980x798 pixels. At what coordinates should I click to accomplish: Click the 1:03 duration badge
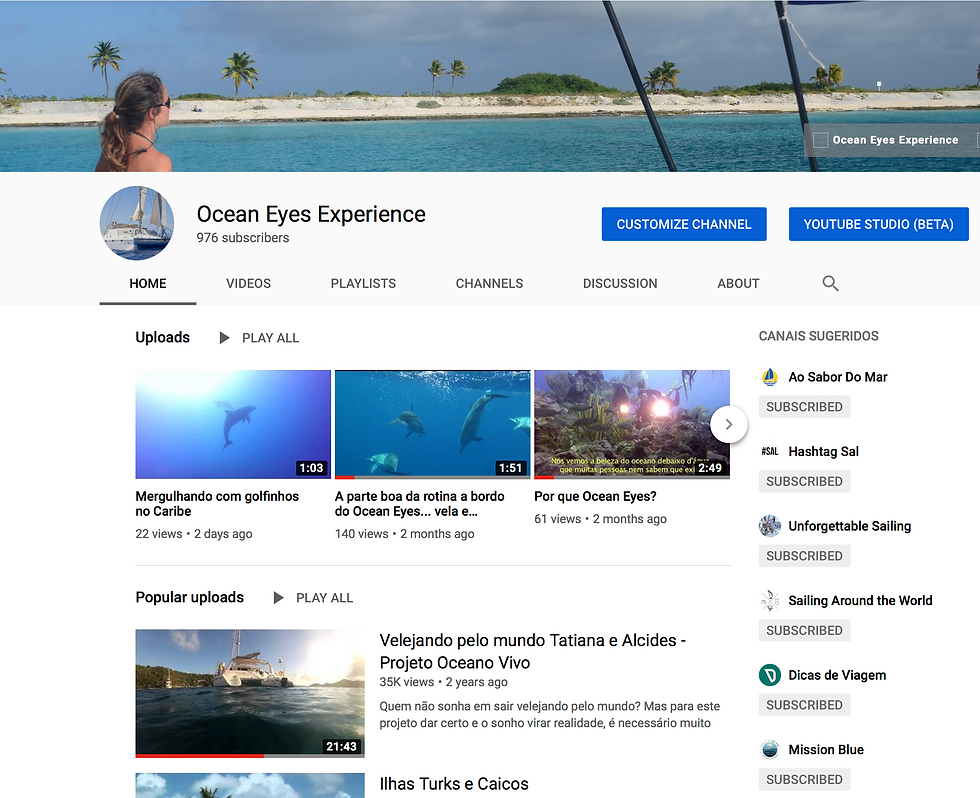pyautogui.click(x=311, y=468)
